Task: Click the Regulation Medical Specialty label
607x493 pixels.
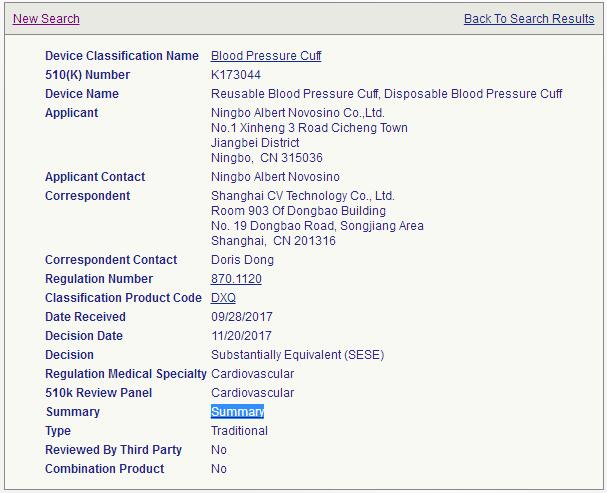Action: click(126, 374)
